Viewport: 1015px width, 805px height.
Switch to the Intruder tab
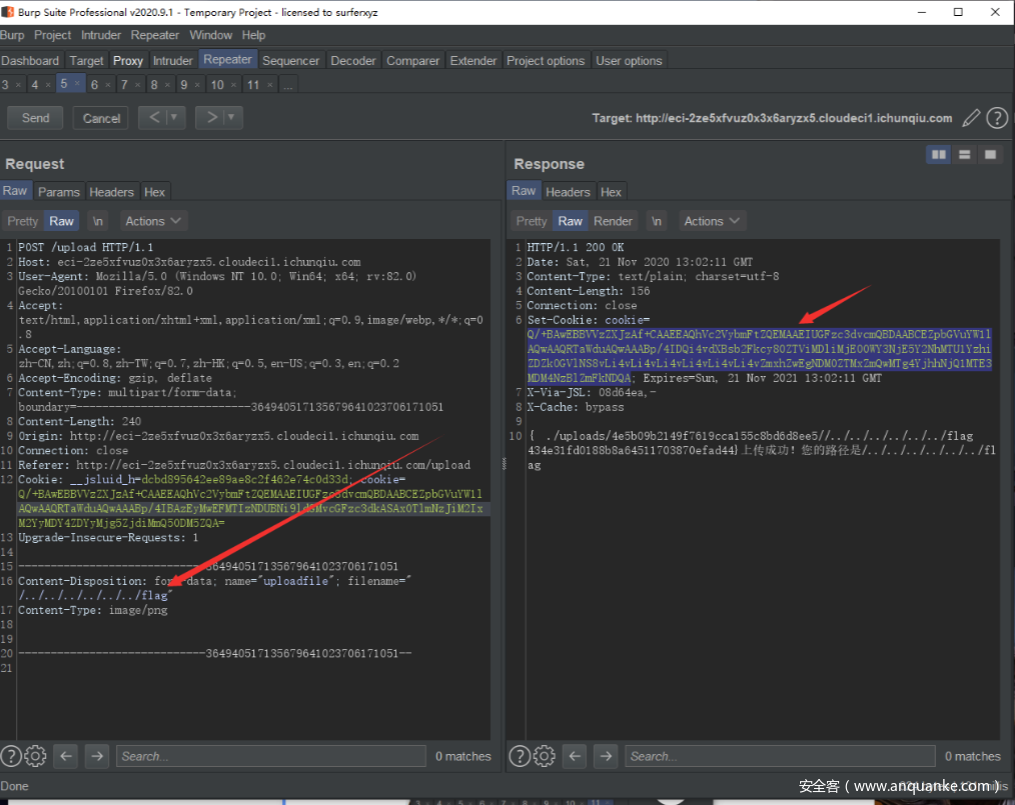(172, 61)
